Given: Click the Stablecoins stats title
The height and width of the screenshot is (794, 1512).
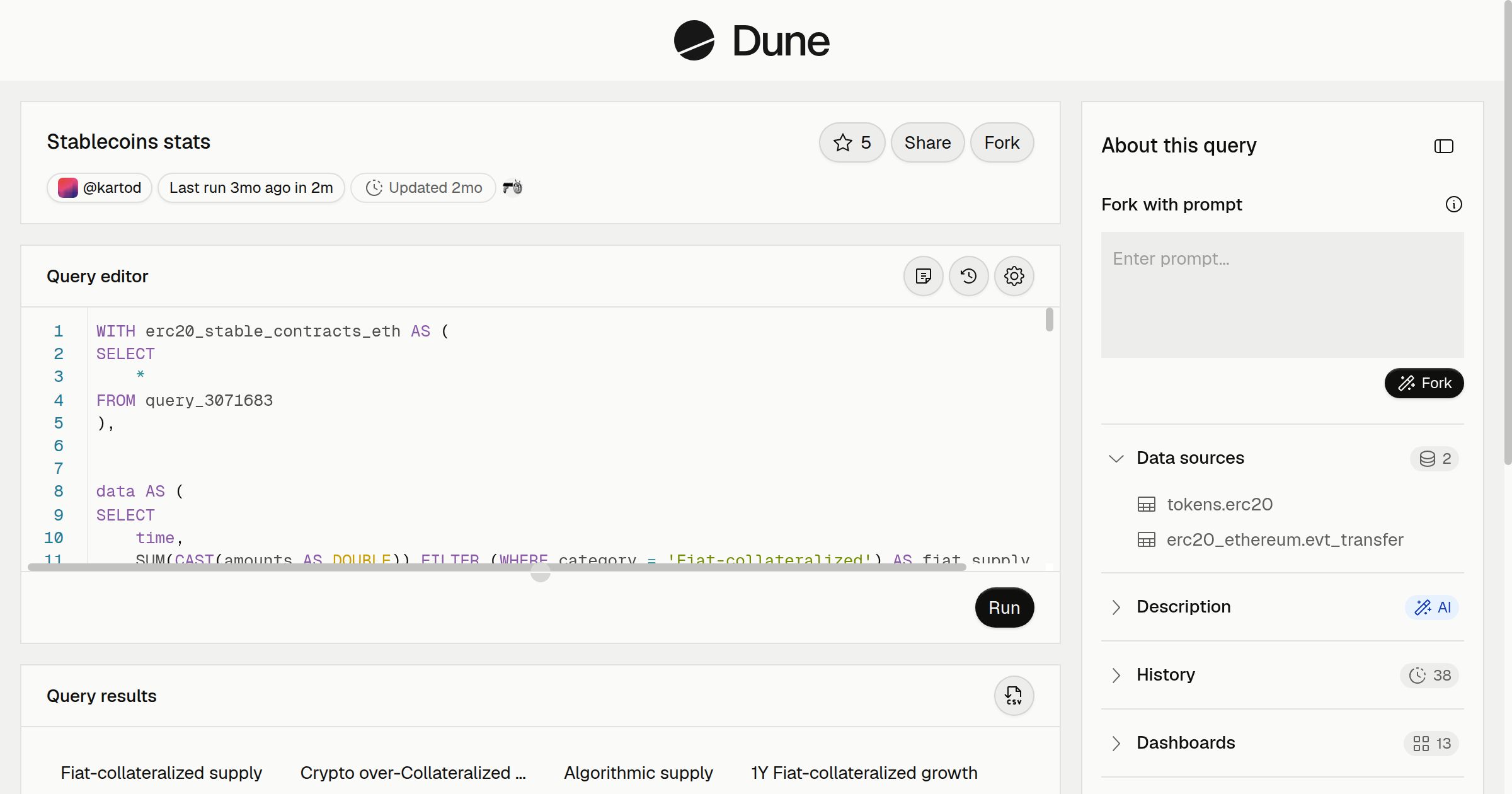Looking at the screenshot, I should click(x=129, y=142).
